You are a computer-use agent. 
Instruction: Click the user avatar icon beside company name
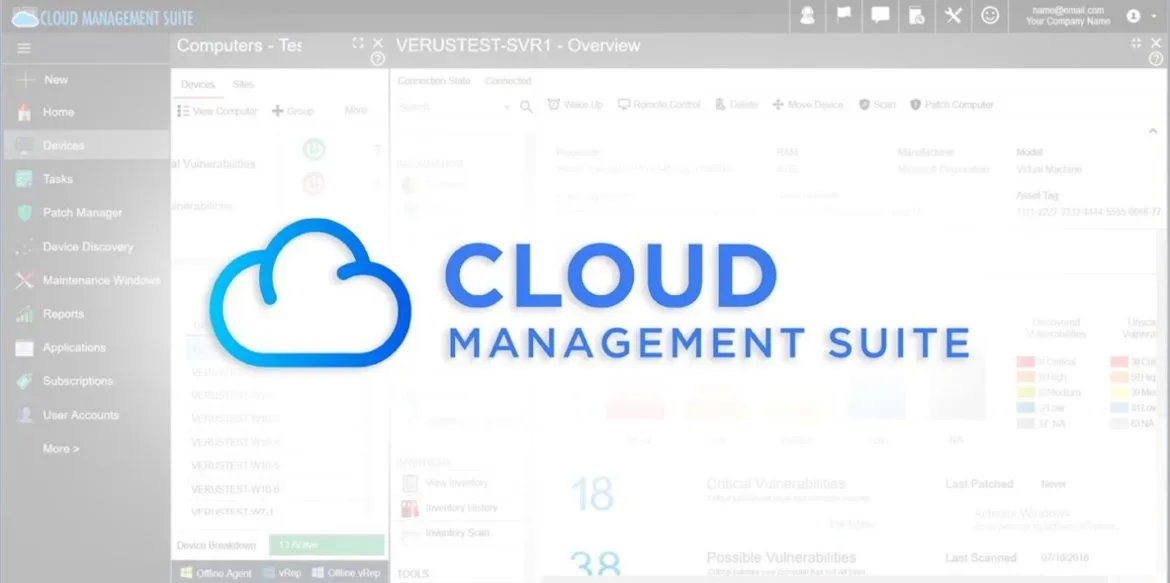pos(1133,16)
